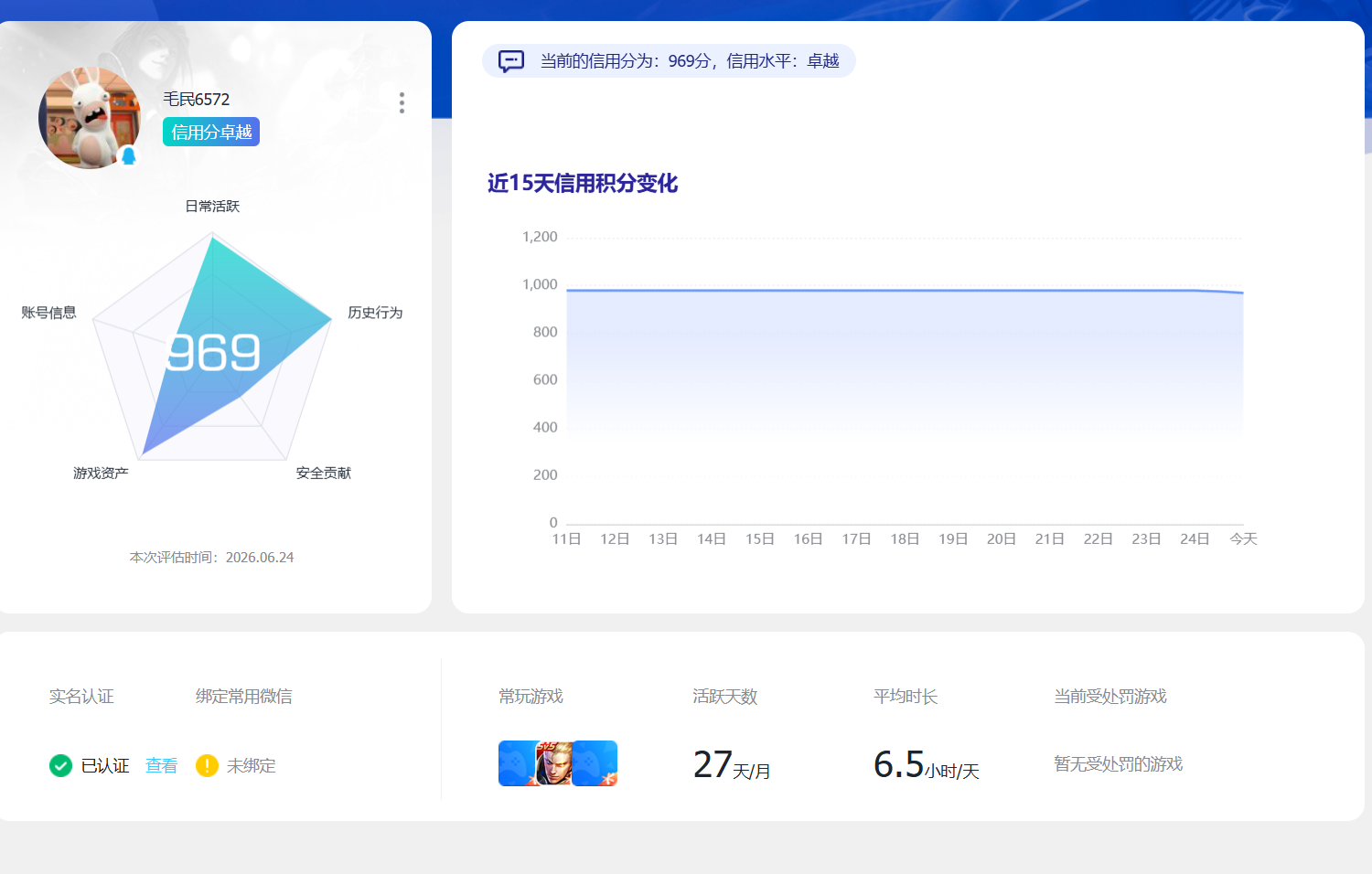The height and width of the screenshot is (874, 1372).
Task: Click the 绑定常用微信 heading
Action: (x=244, y=696)
